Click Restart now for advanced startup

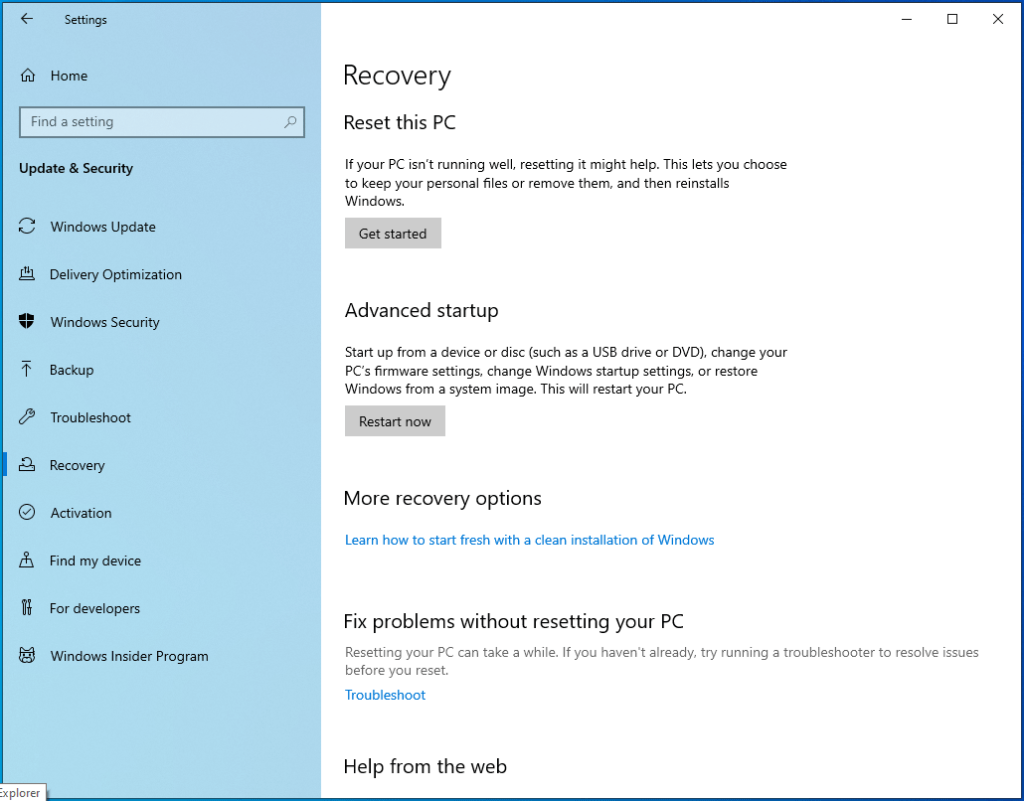tap(395, 421)
